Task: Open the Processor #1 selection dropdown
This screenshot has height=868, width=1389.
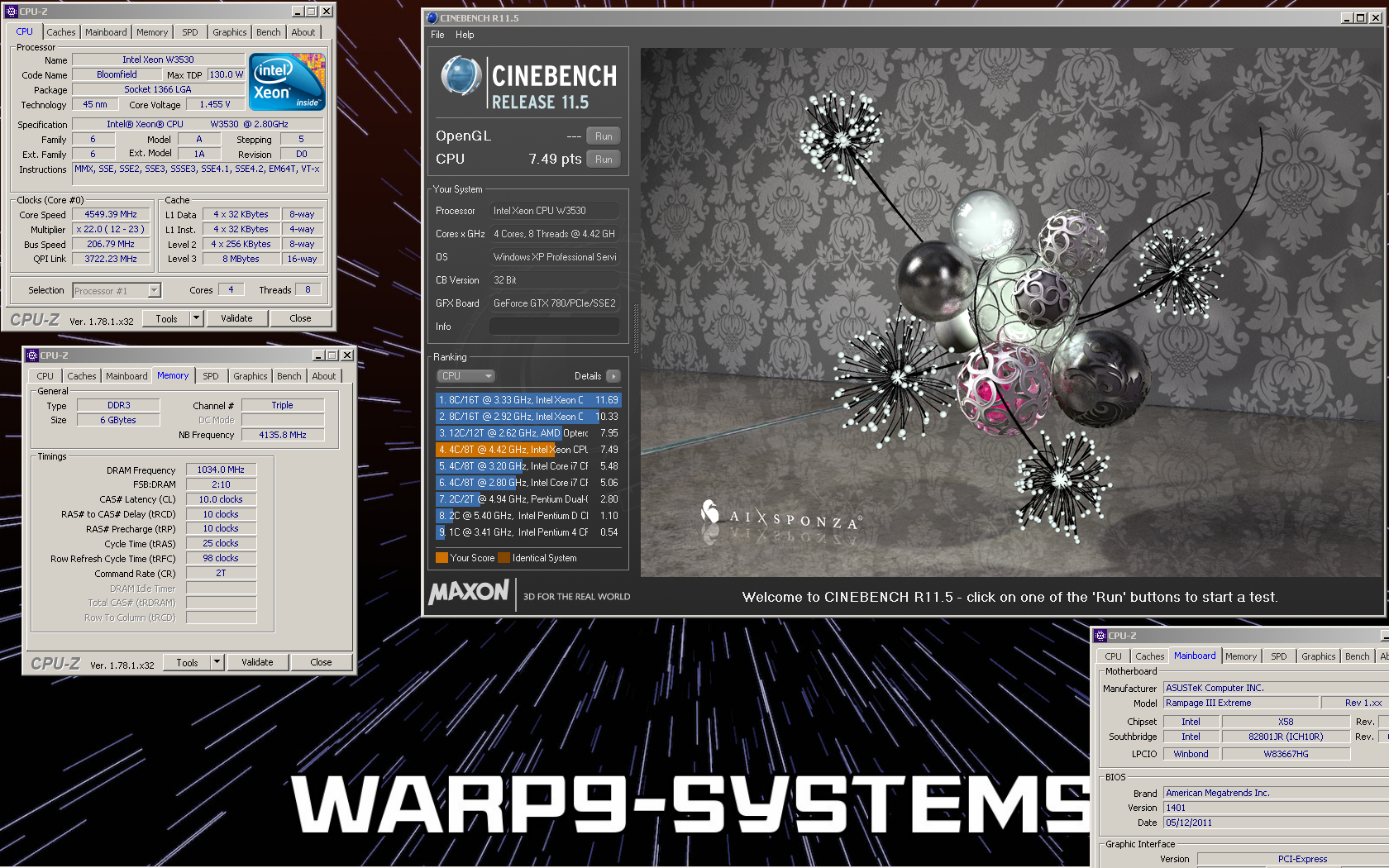Action: point(154,290)
